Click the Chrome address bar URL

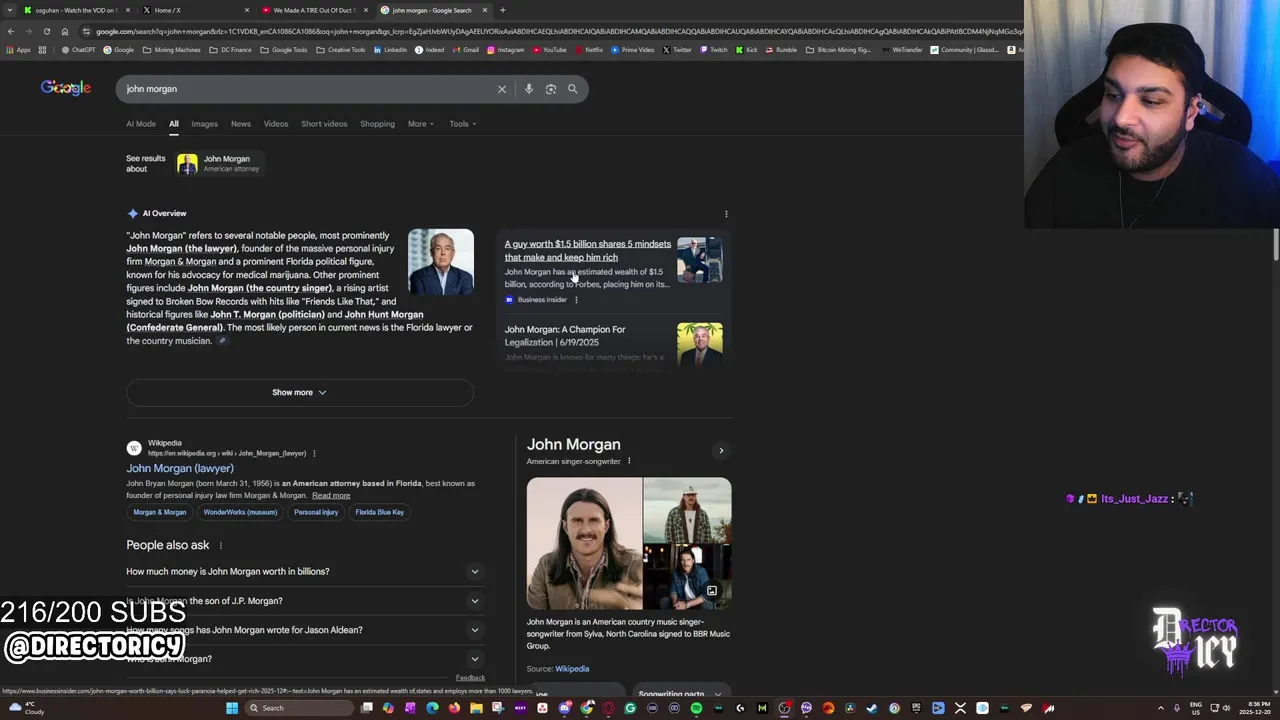(x=555, y=31)
